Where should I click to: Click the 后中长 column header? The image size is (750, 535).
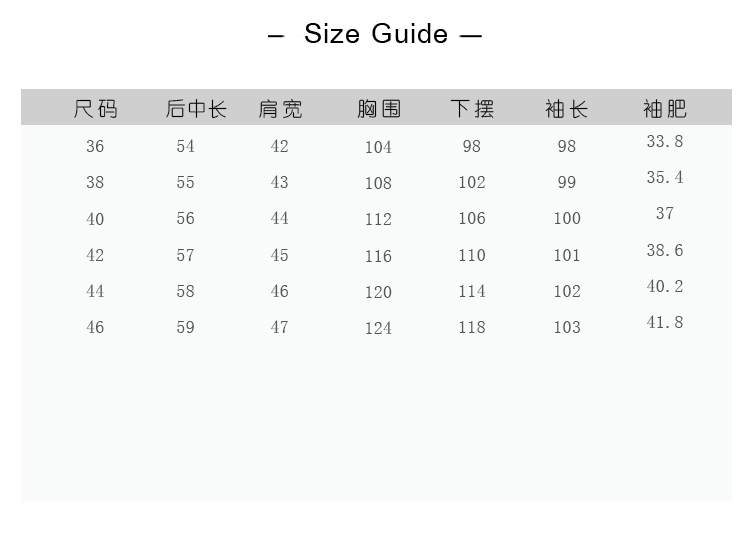(196, 108)
